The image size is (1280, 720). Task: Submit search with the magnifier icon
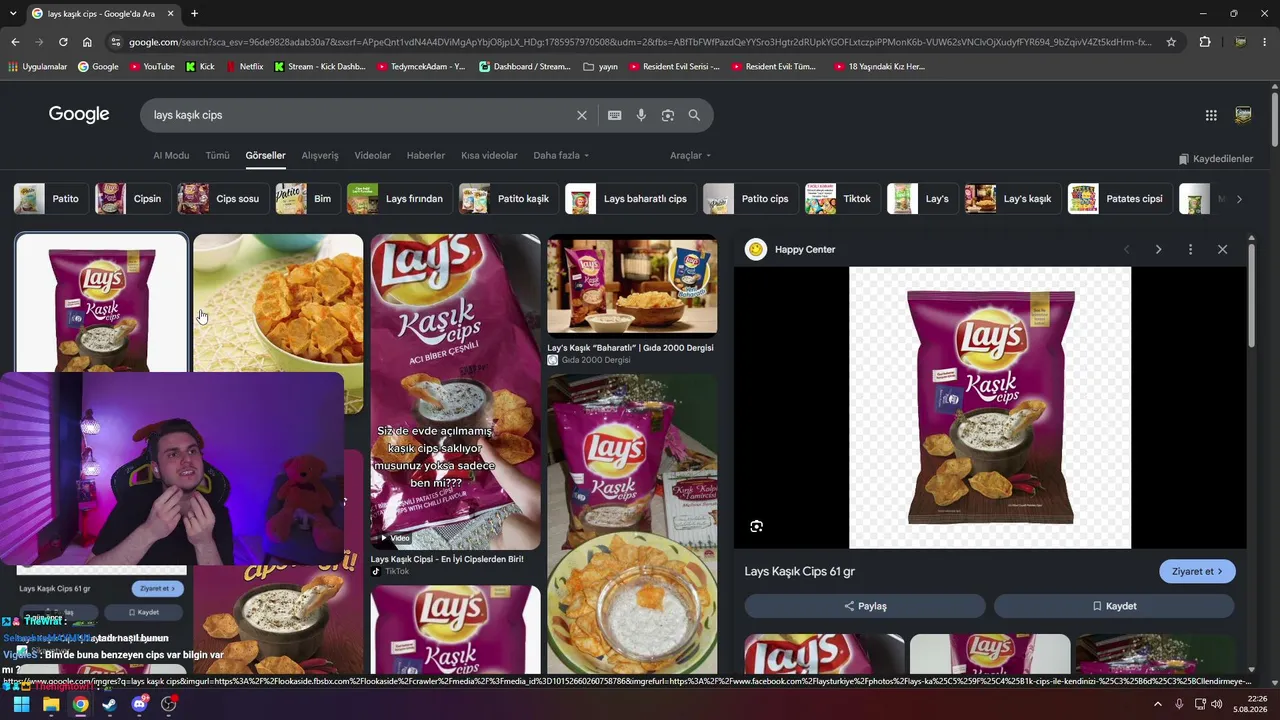point(694,115)
